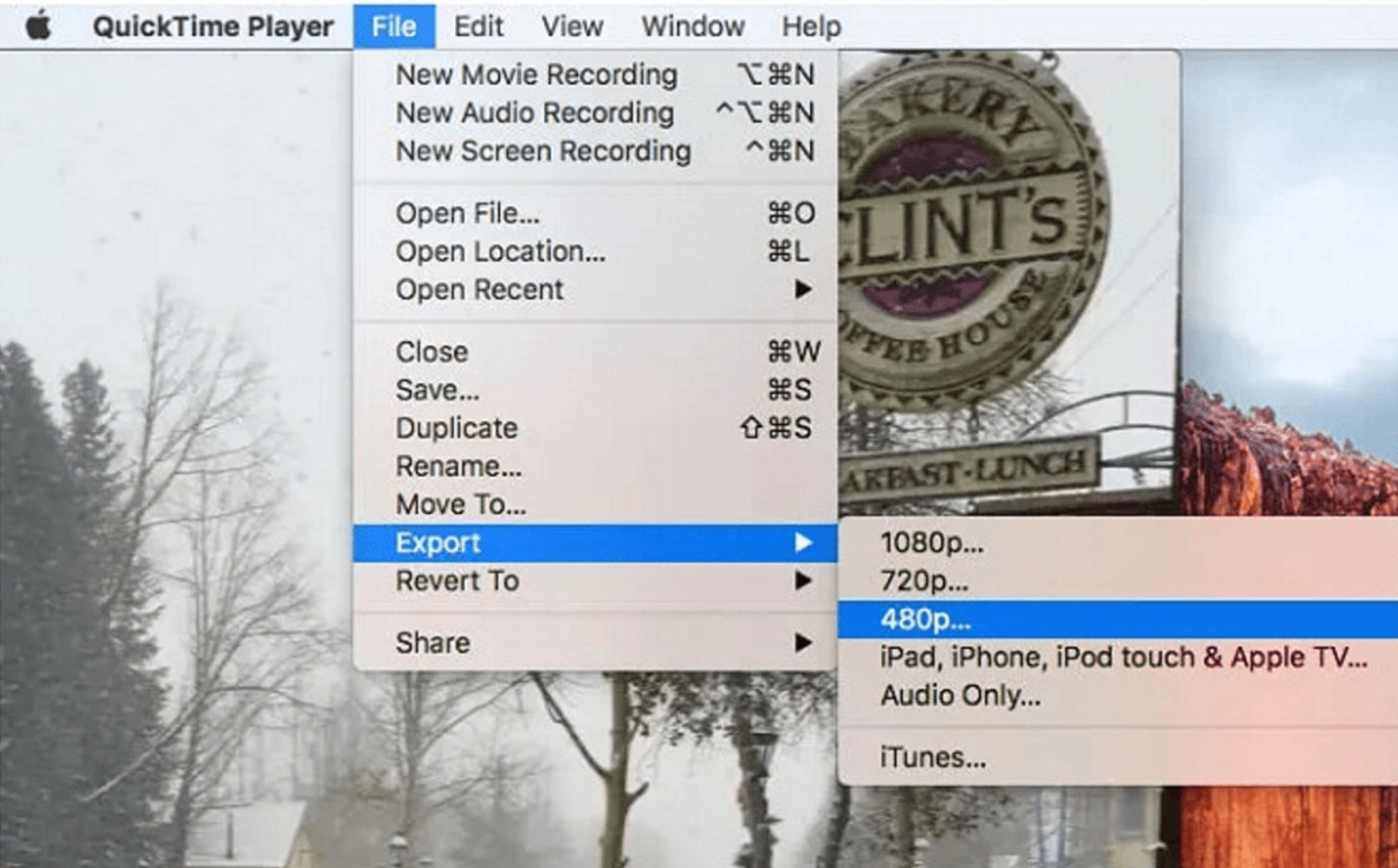Image resolution: width=1398 pixels, height=868 pixels.
Task: Expand the Open Recent submenu
Action: tap(595, 289)
